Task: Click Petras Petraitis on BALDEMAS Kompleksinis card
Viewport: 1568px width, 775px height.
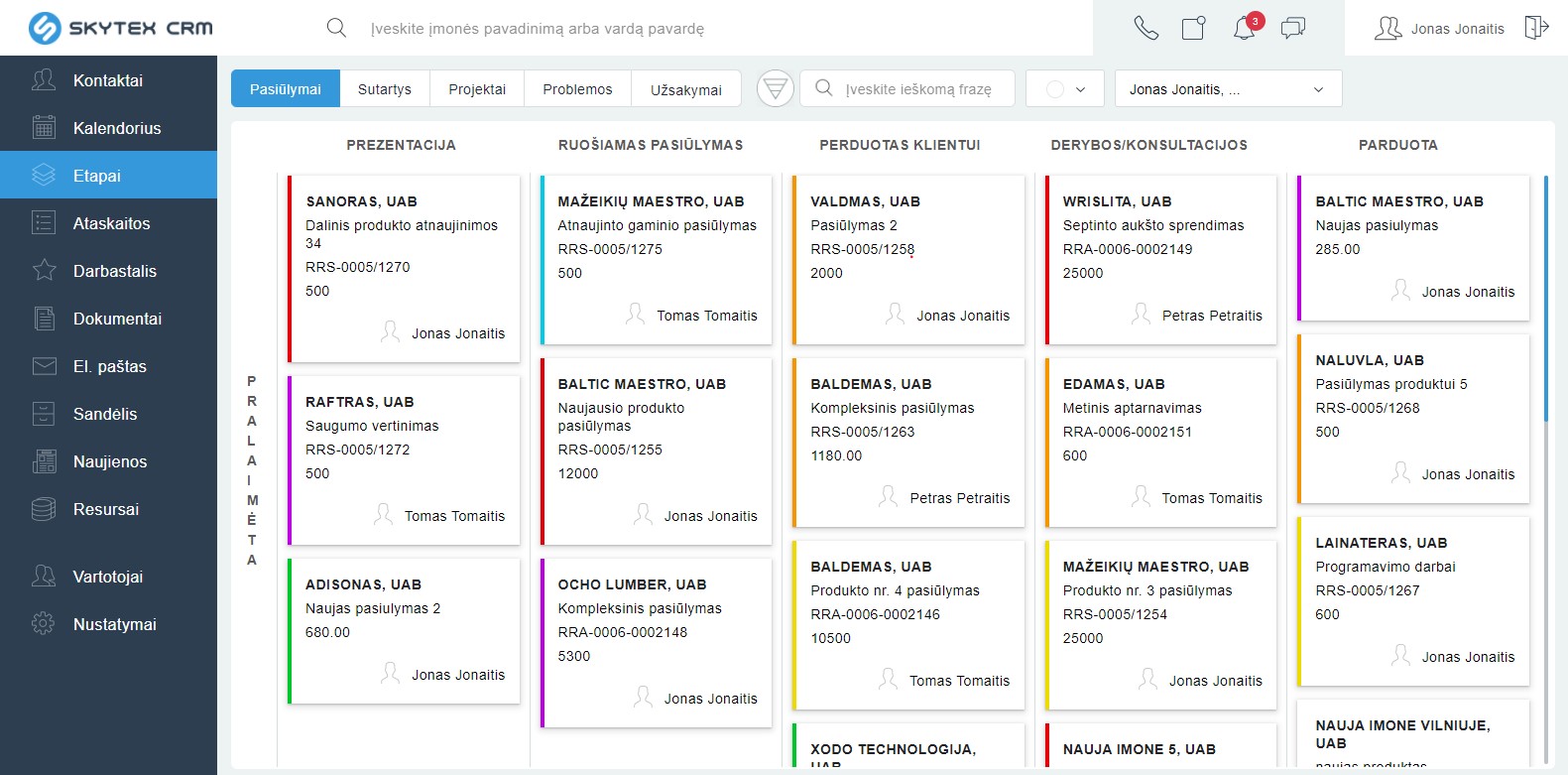Action: (960, 498)
